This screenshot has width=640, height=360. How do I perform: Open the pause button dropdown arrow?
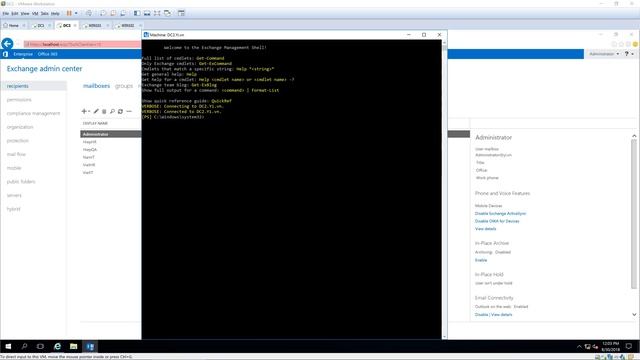(x=76, y=13)
